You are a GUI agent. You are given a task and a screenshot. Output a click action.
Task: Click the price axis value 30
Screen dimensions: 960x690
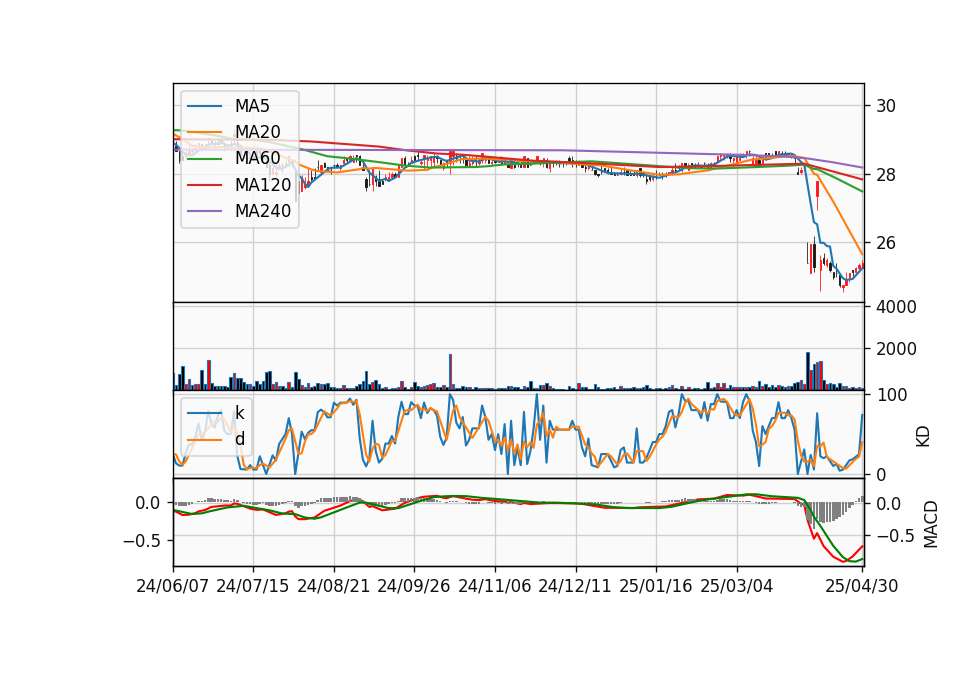886,106
